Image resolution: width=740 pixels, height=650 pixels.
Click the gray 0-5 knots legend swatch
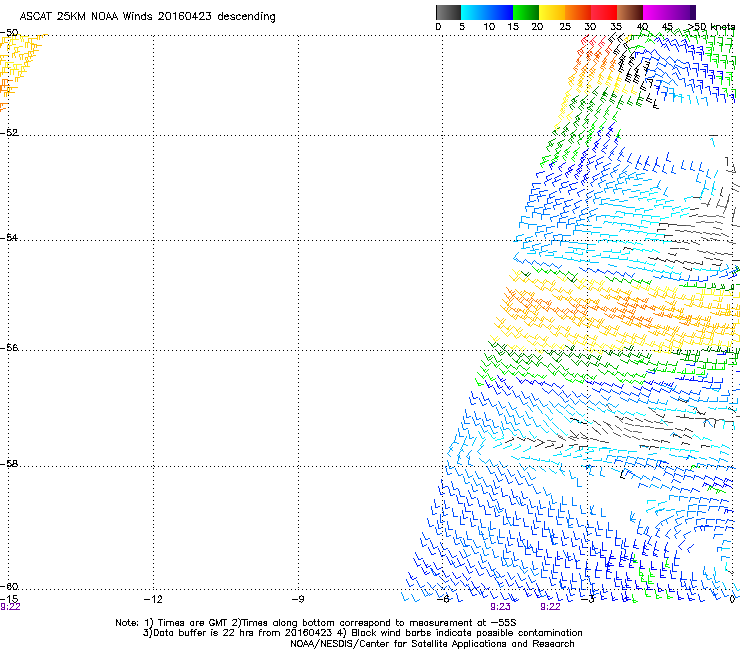point(448,12)
